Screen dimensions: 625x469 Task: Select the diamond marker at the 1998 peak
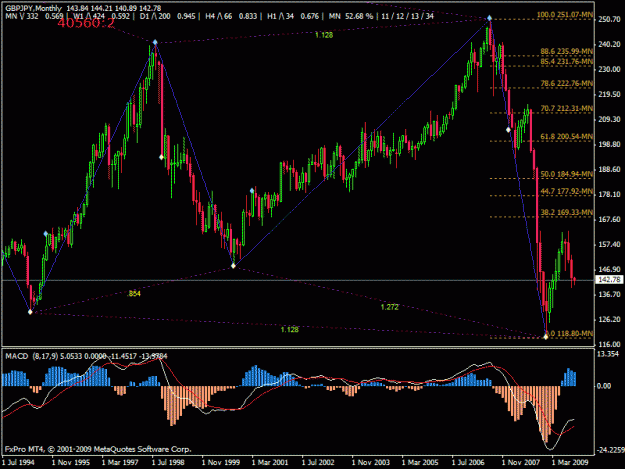155,42
